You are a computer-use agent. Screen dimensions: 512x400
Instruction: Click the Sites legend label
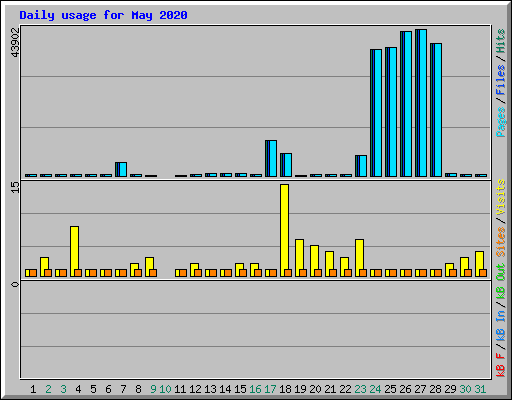(501, 242)
